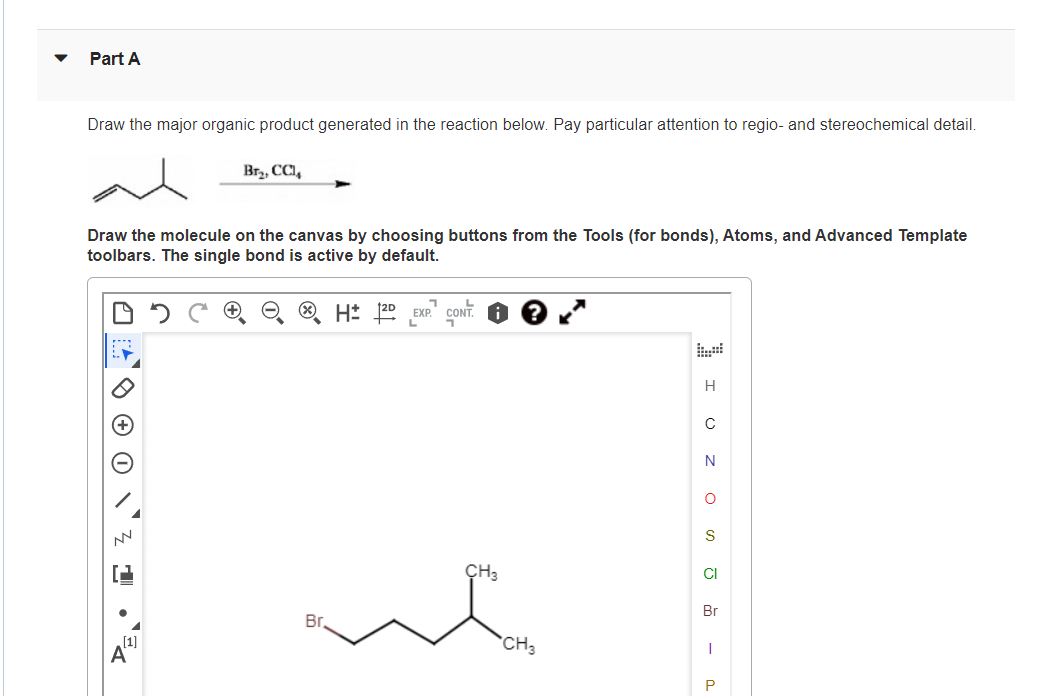Open the info hexagon icon
The height and width of the screenshot is (696, 1042).
point(498,312)
